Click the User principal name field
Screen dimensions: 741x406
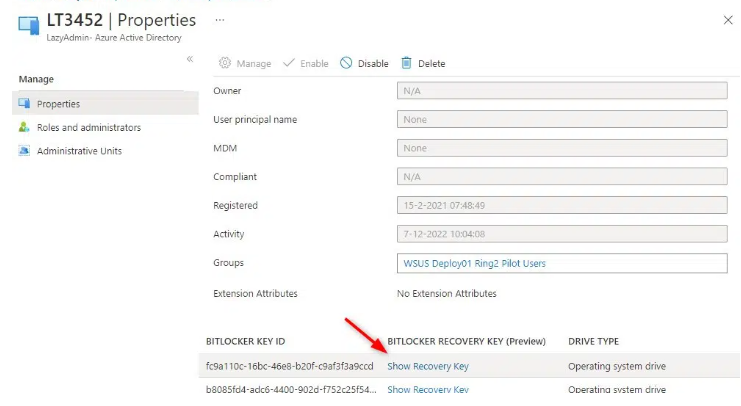[561, 120]
